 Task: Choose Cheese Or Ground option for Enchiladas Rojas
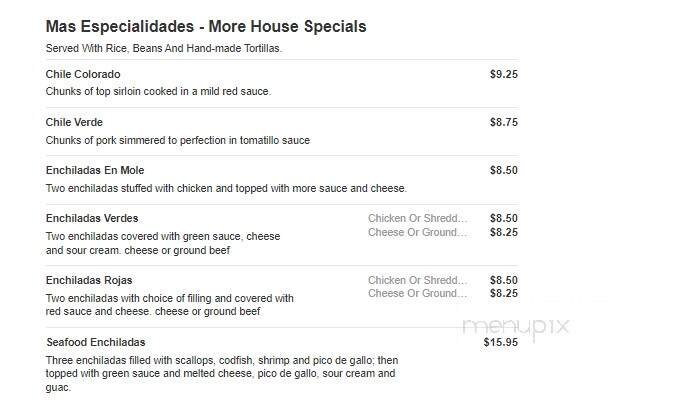pyautogui.click(x=417, y=294)
